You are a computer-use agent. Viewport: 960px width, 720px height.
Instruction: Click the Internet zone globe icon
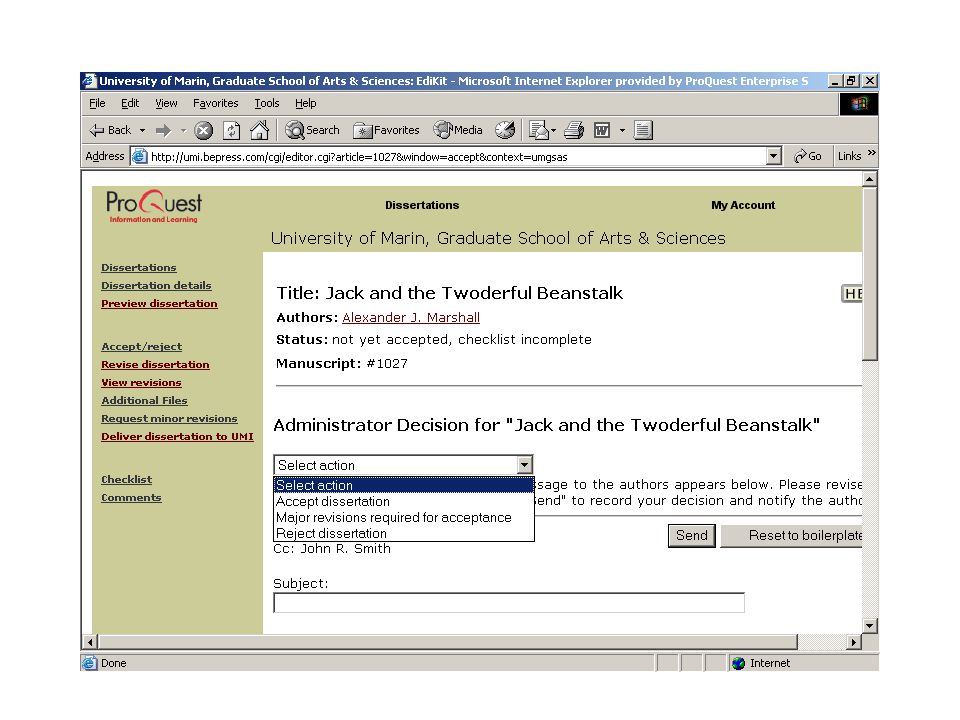pos(738,663)
